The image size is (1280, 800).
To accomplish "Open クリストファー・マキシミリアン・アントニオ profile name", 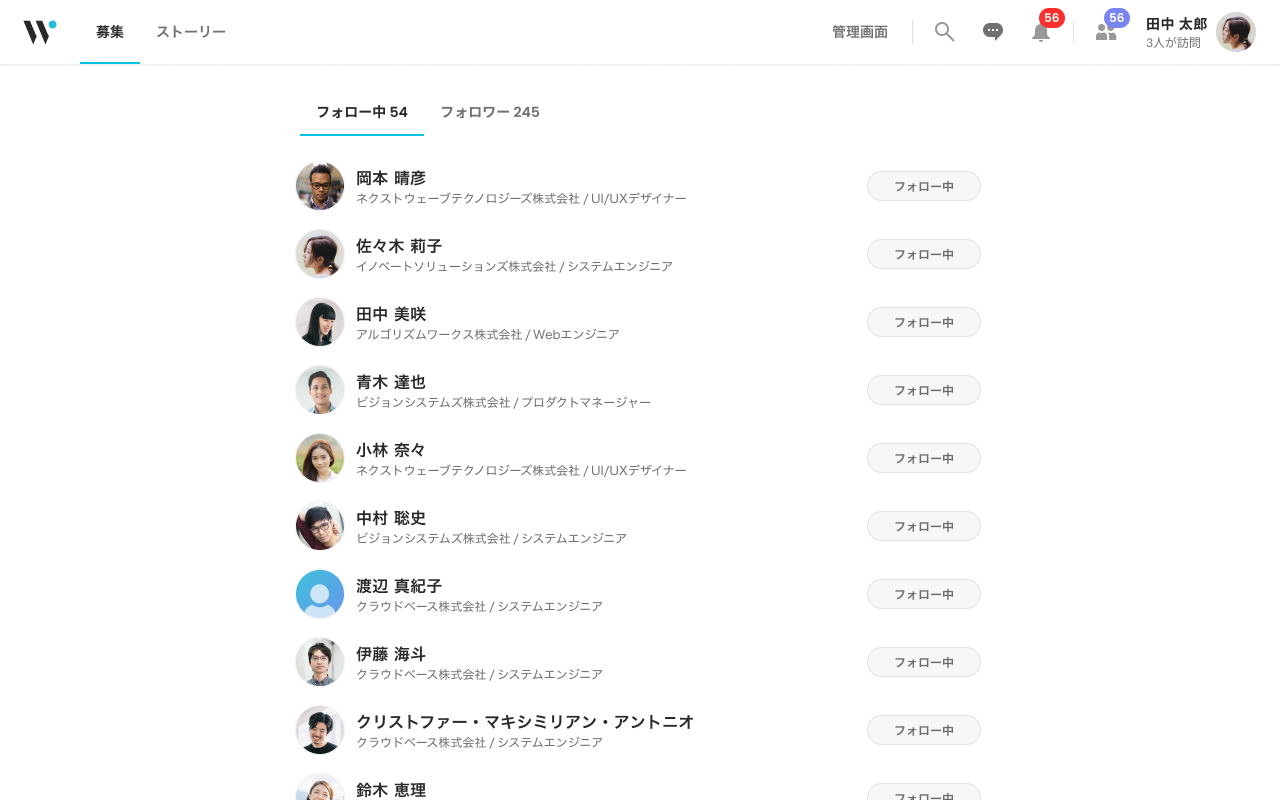I will 525,722.
